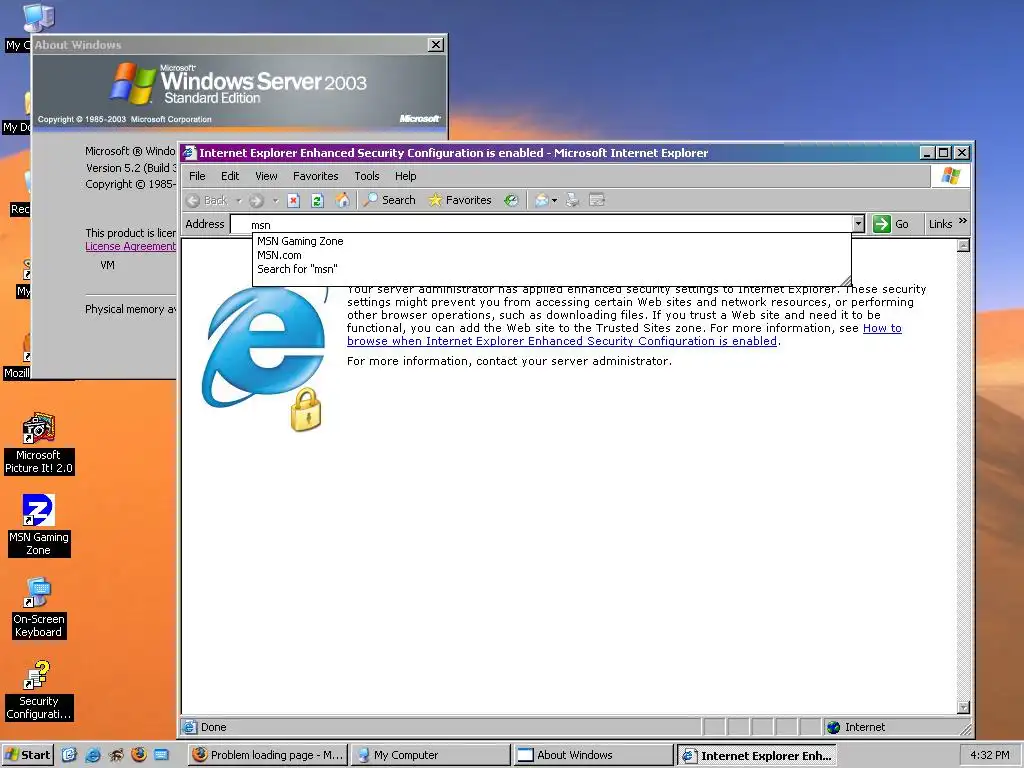Expand the Links toolbar chevron

[963, 221]
